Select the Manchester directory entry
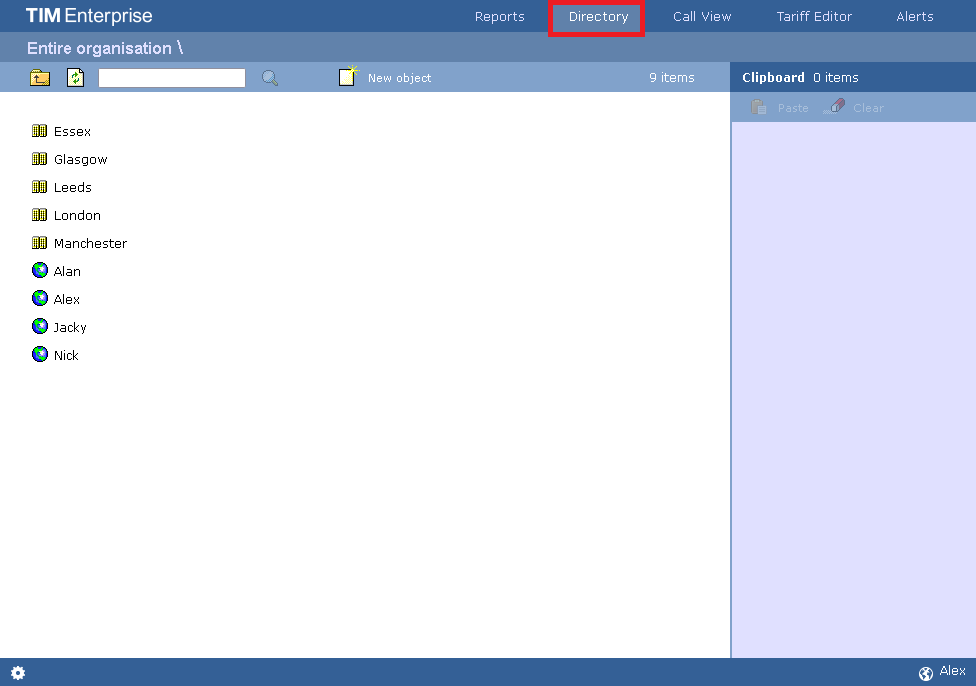976x686 pixels. [x=92, y=243]
